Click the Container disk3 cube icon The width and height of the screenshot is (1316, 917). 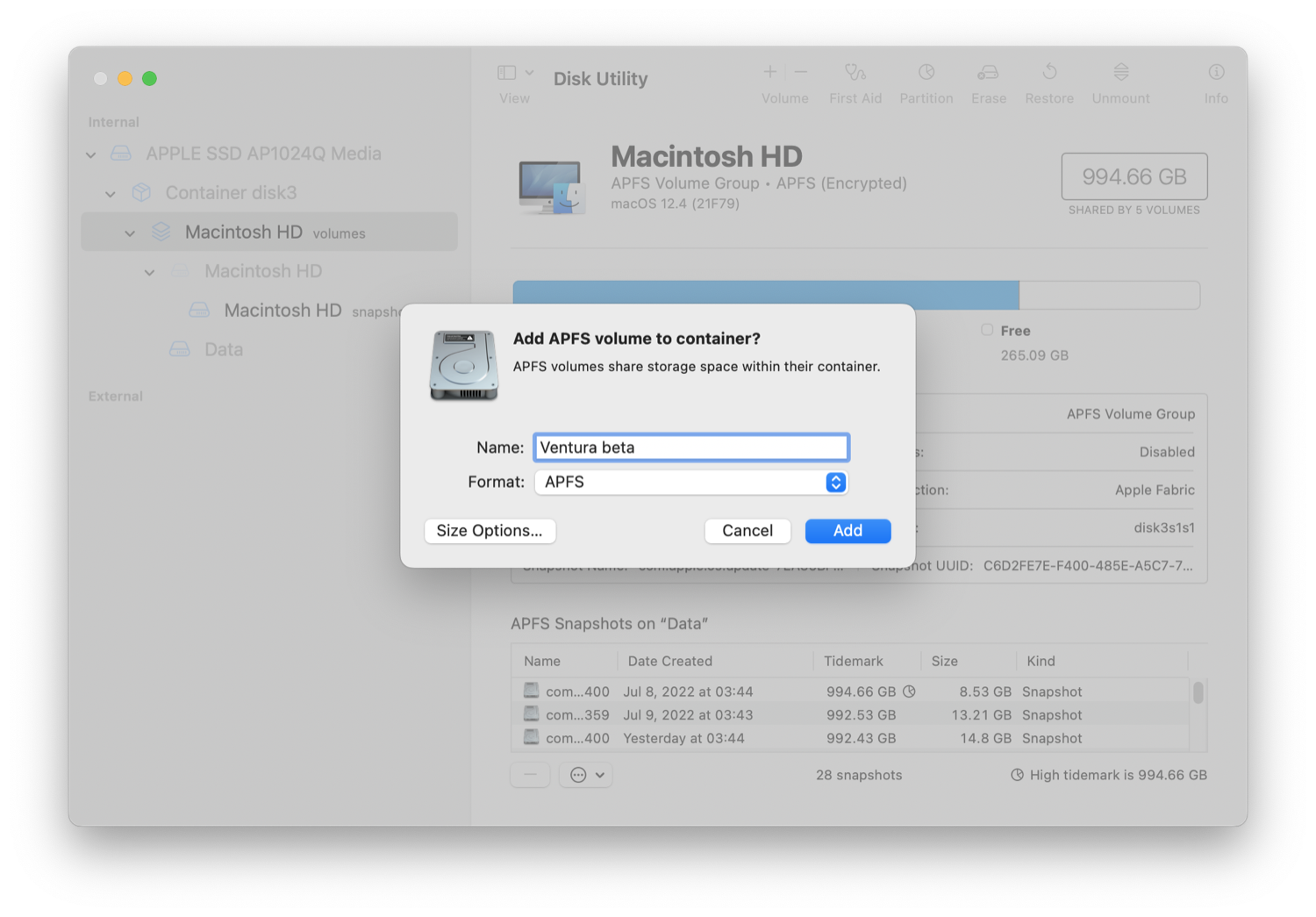[141, 192]
